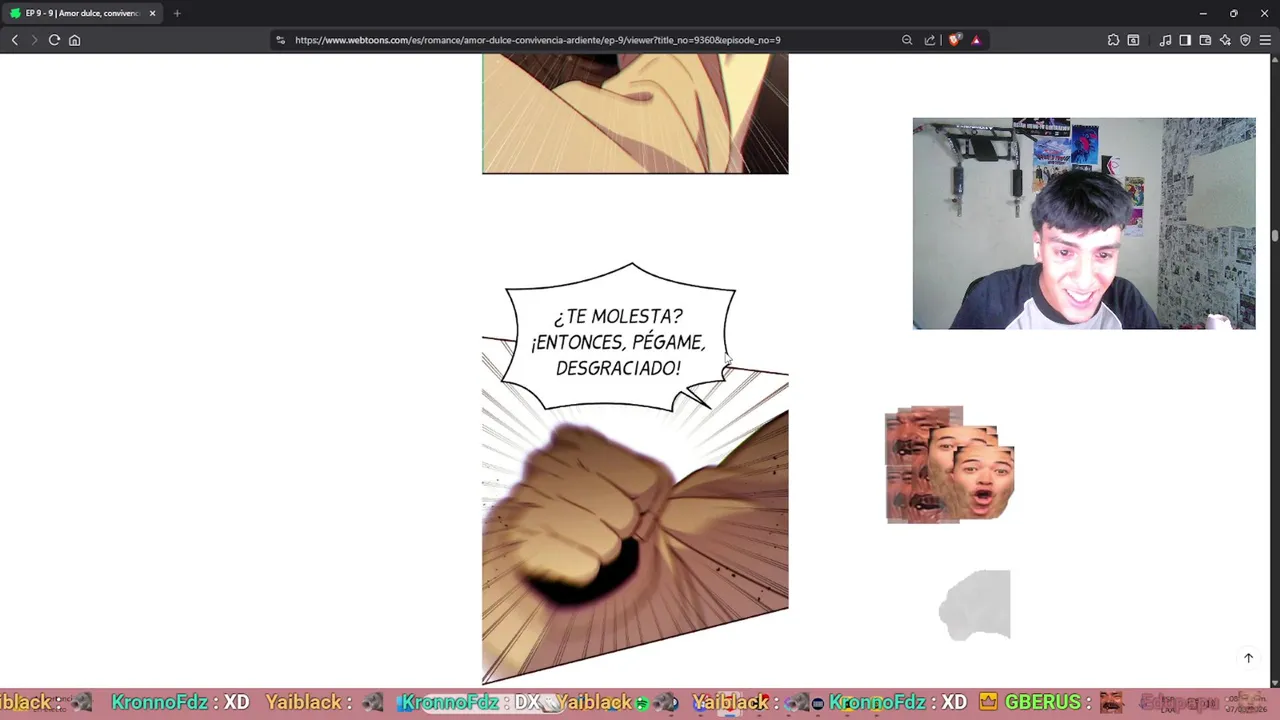Open the Brave VPN shield icon
The width and height of the screenshot is (1280, 720).
[x=1245, y=40]
